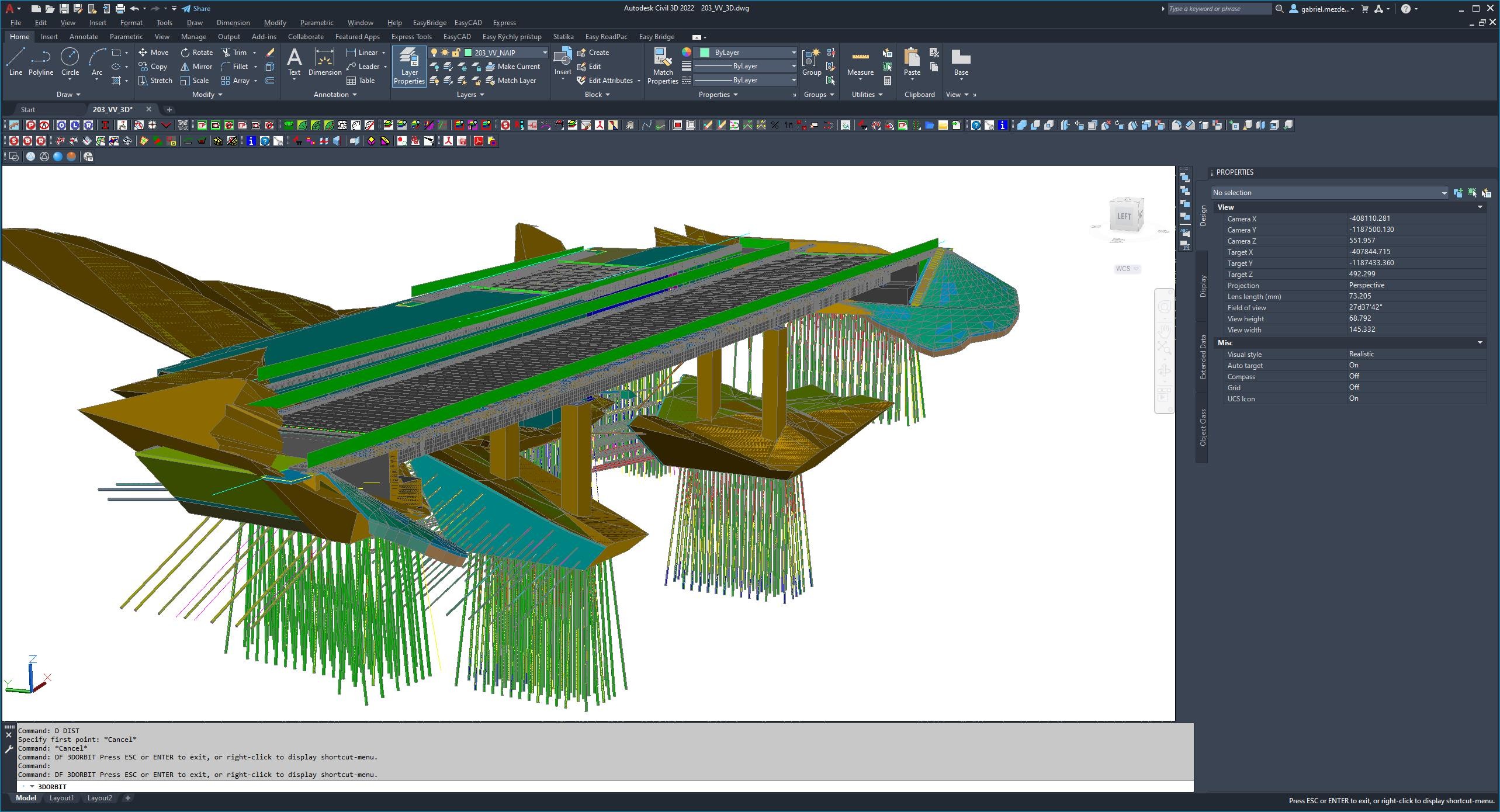Click the ByLayer object color swatch
Image resolution: width=1500 pixels, height=812 pixels.
pos(705,53)
